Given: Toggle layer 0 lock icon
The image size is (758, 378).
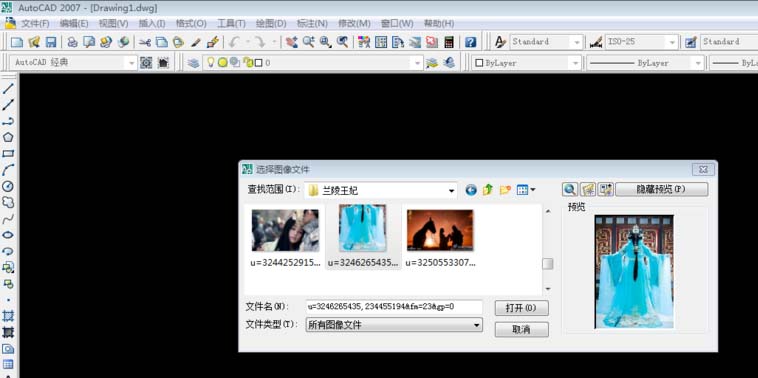Looking at the screenshot, I should pyautogui.click(x=248, y=62).
